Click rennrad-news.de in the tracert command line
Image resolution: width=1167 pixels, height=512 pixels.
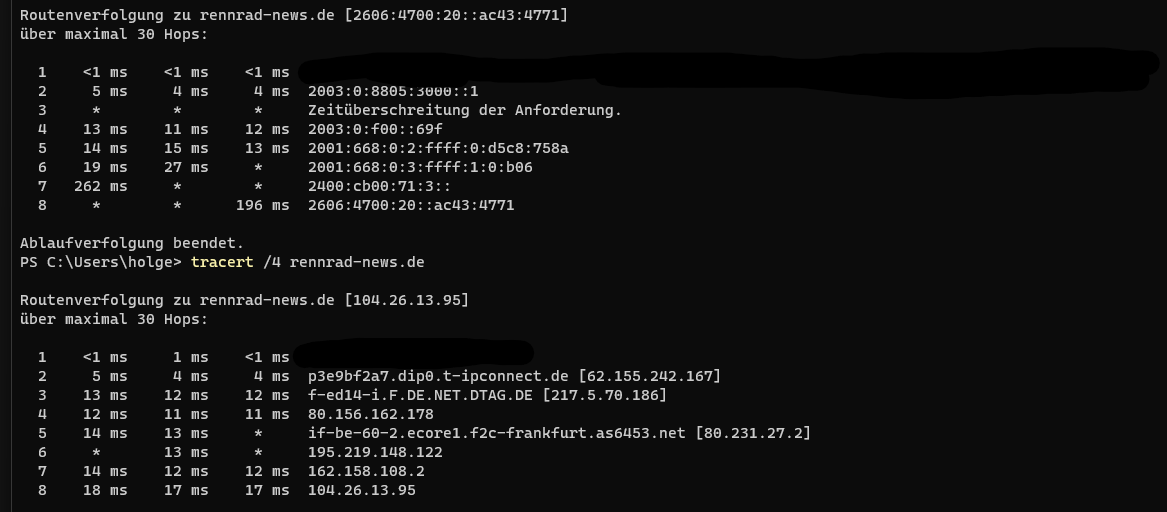[x=357, y=262]
